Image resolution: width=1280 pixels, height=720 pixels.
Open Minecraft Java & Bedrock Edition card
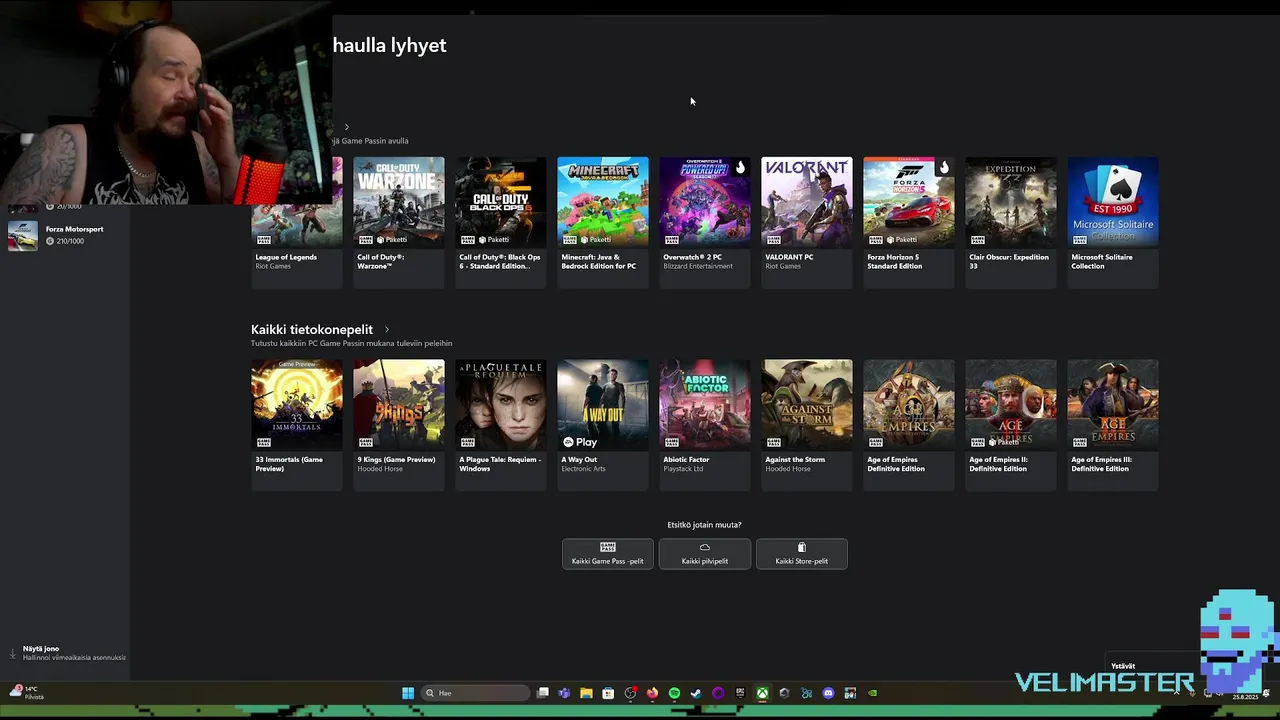tap(603, 223)
